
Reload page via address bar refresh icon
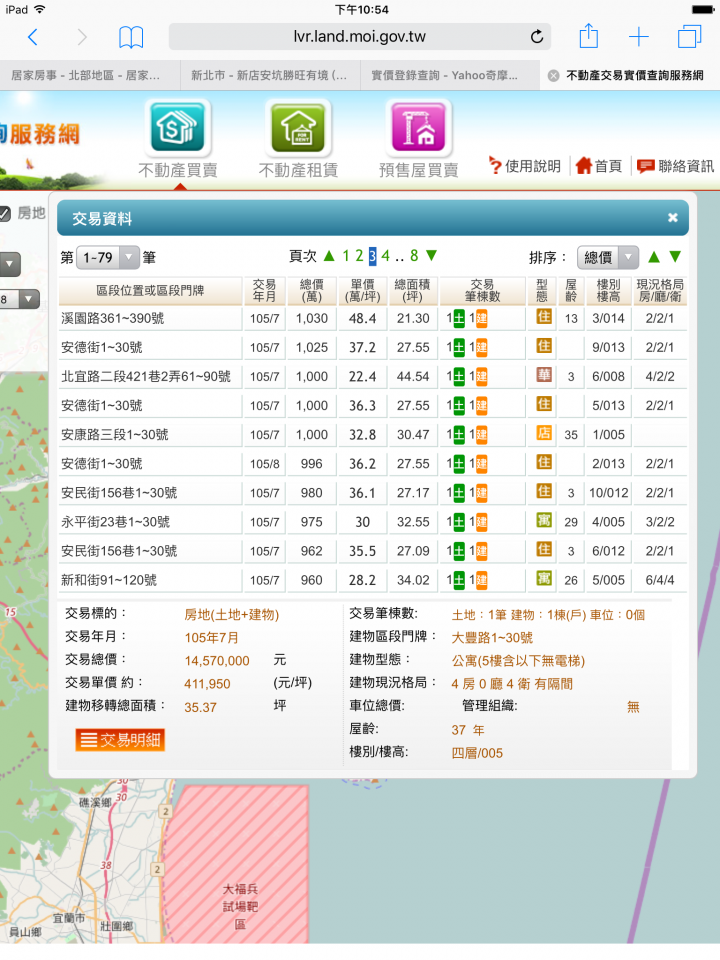tap(537, 38)
